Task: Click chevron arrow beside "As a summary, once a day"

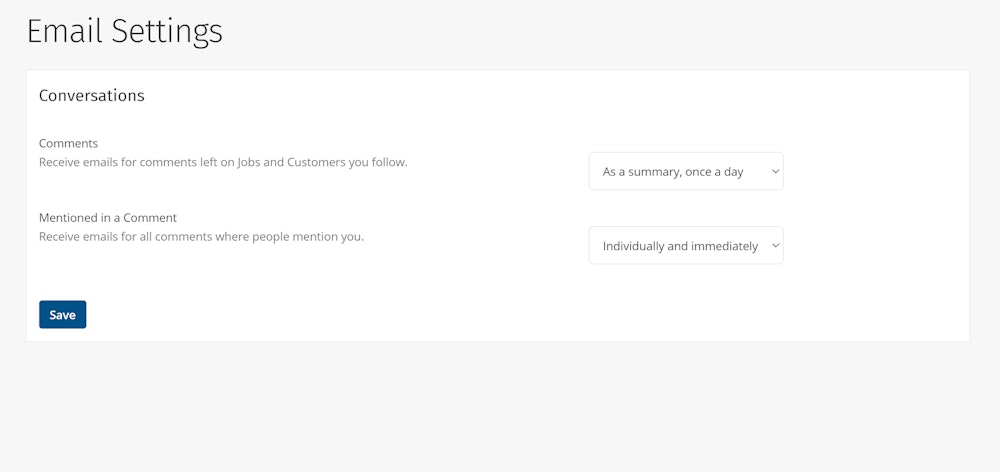Action: [774, 171]
